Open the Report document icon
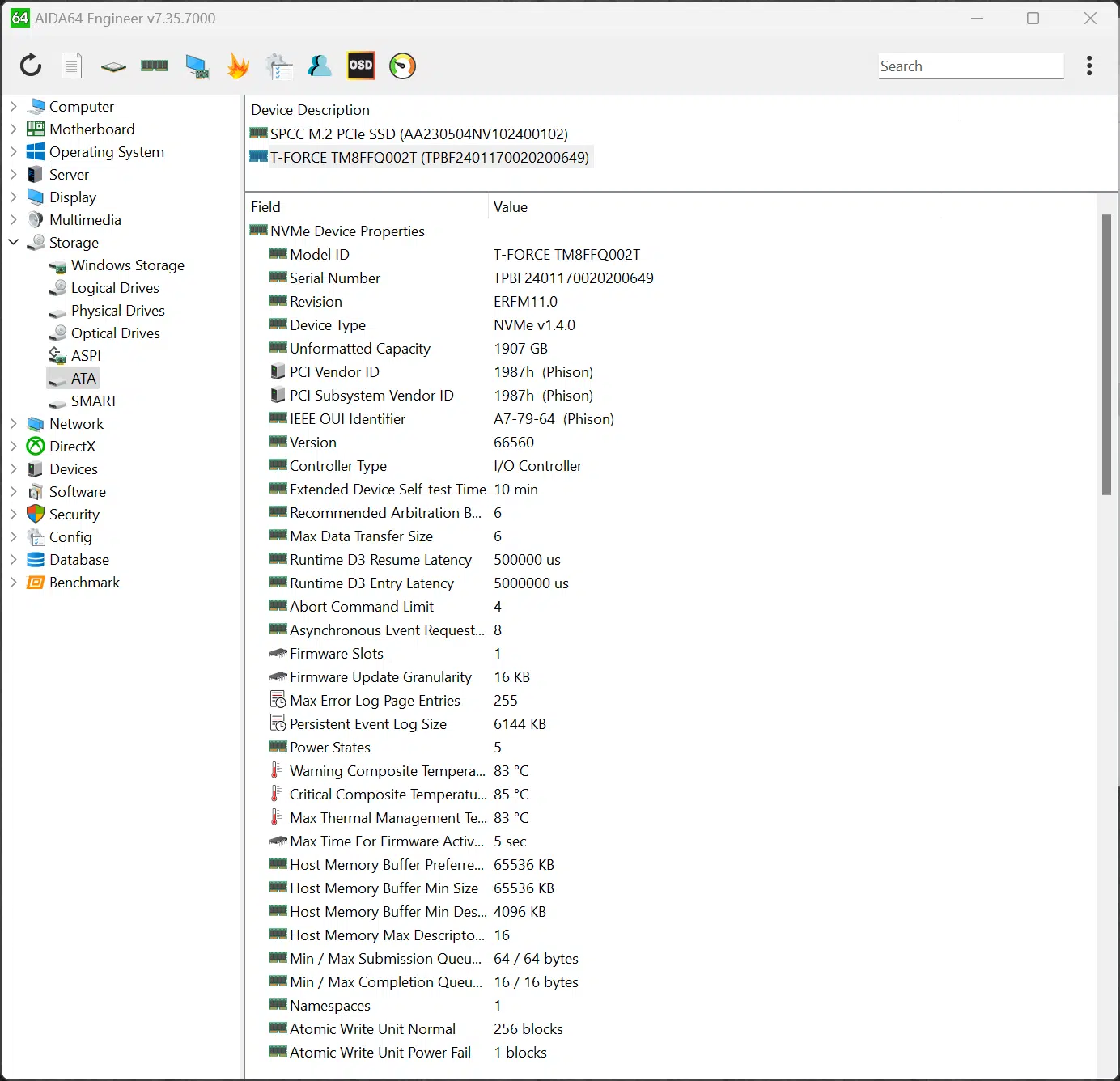This screenshot has height=1081, width=1120. (x=72, y=66)
